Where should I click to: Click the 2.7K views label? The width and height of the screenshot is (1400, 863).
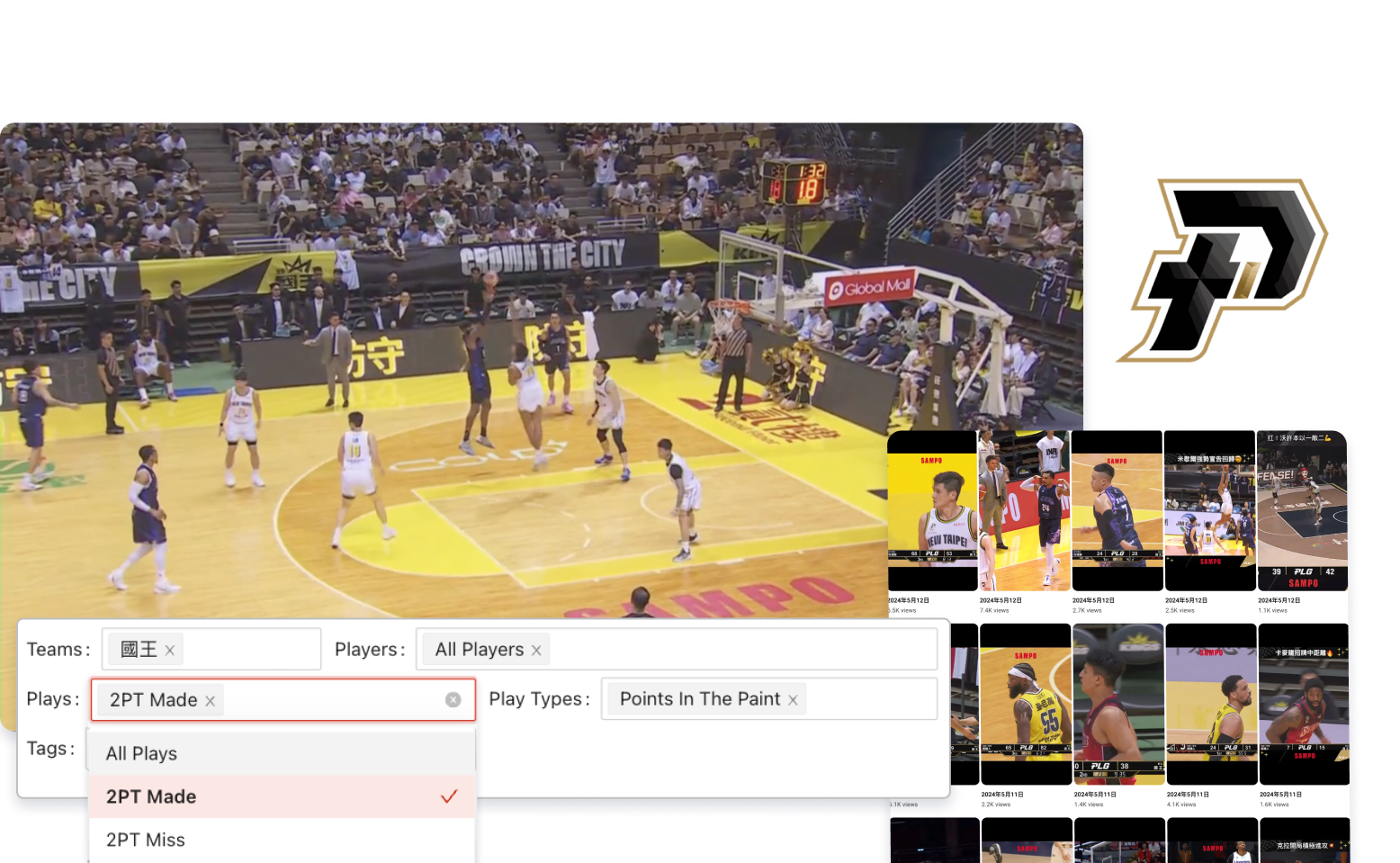[x=1087, y=610]
